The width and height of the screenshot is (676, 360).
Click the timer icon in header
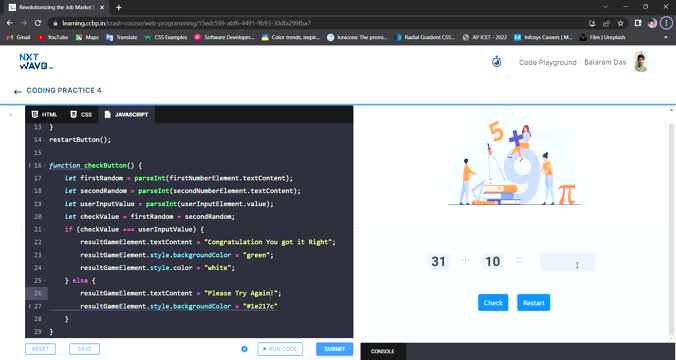point(497,62)
